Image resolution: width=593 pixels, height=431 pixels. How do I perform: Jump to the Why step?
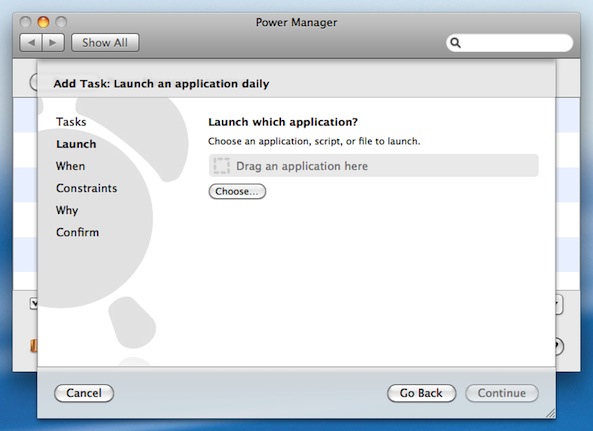point(67,210)
